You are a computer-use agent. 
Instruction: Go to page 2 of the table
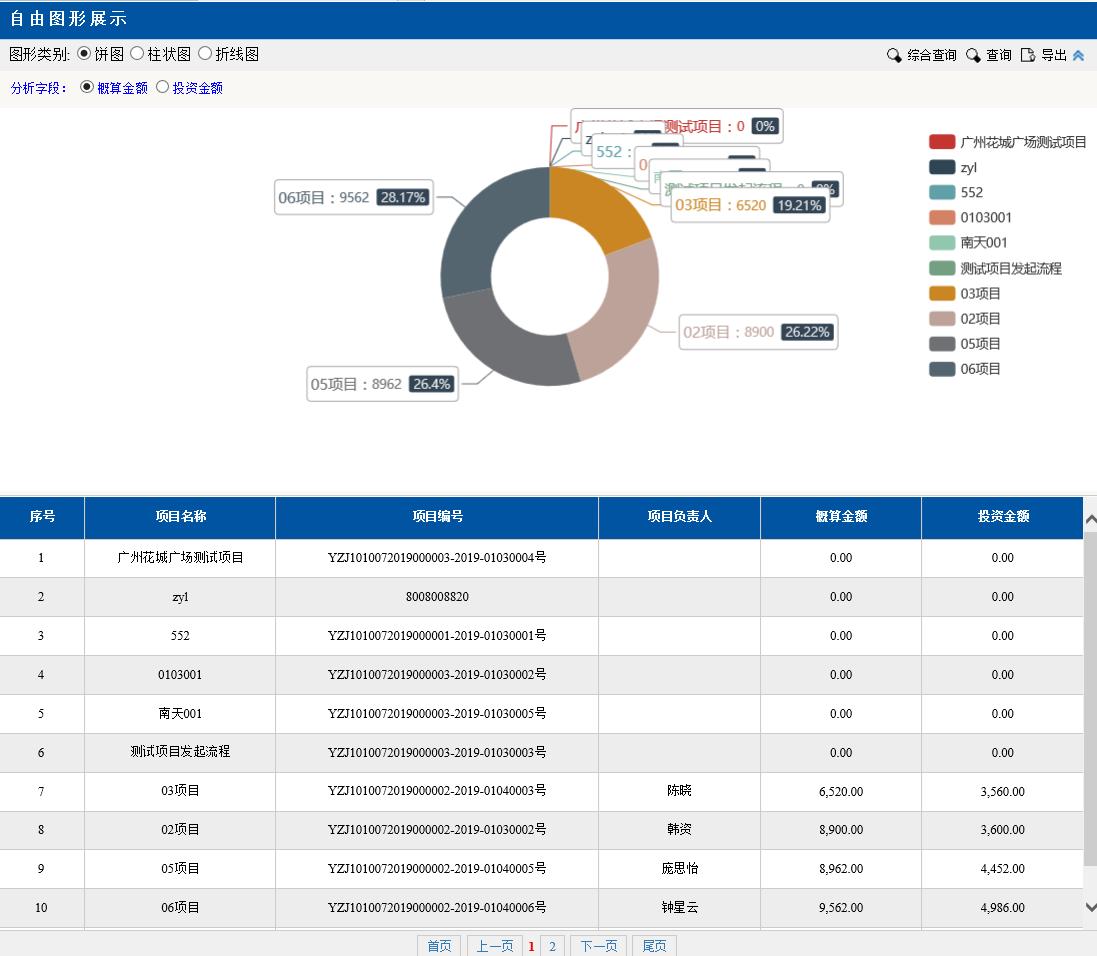(x=552, y=946)
